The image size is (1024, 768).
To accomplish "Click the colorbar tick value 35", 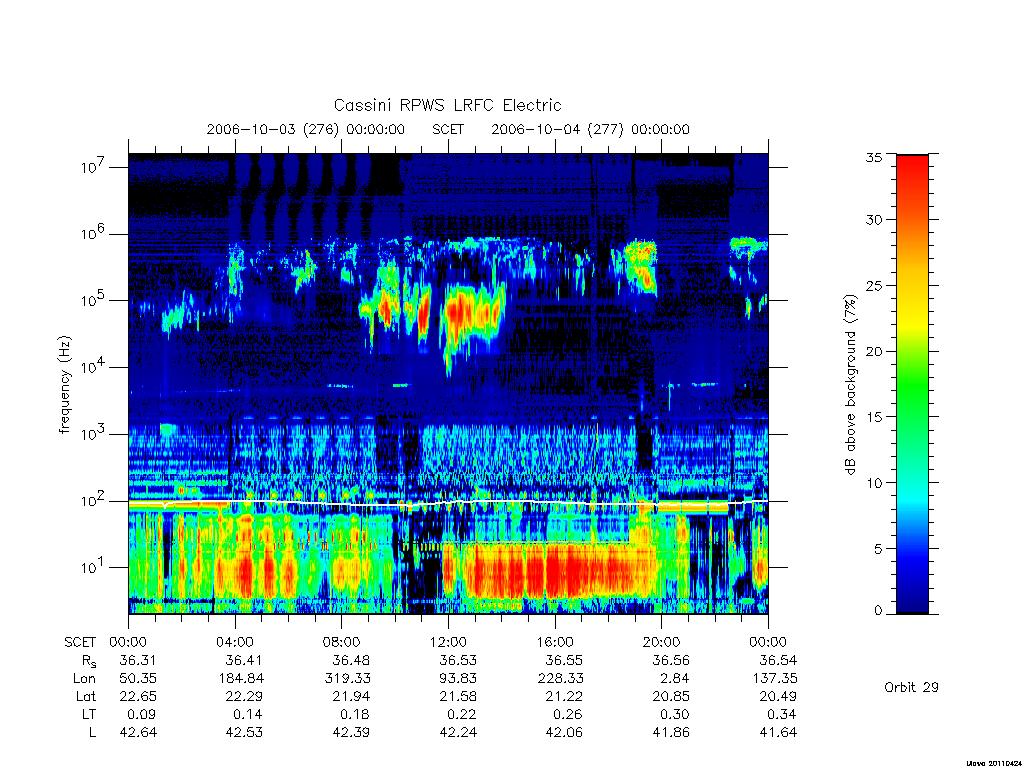I will coord(874,157).
